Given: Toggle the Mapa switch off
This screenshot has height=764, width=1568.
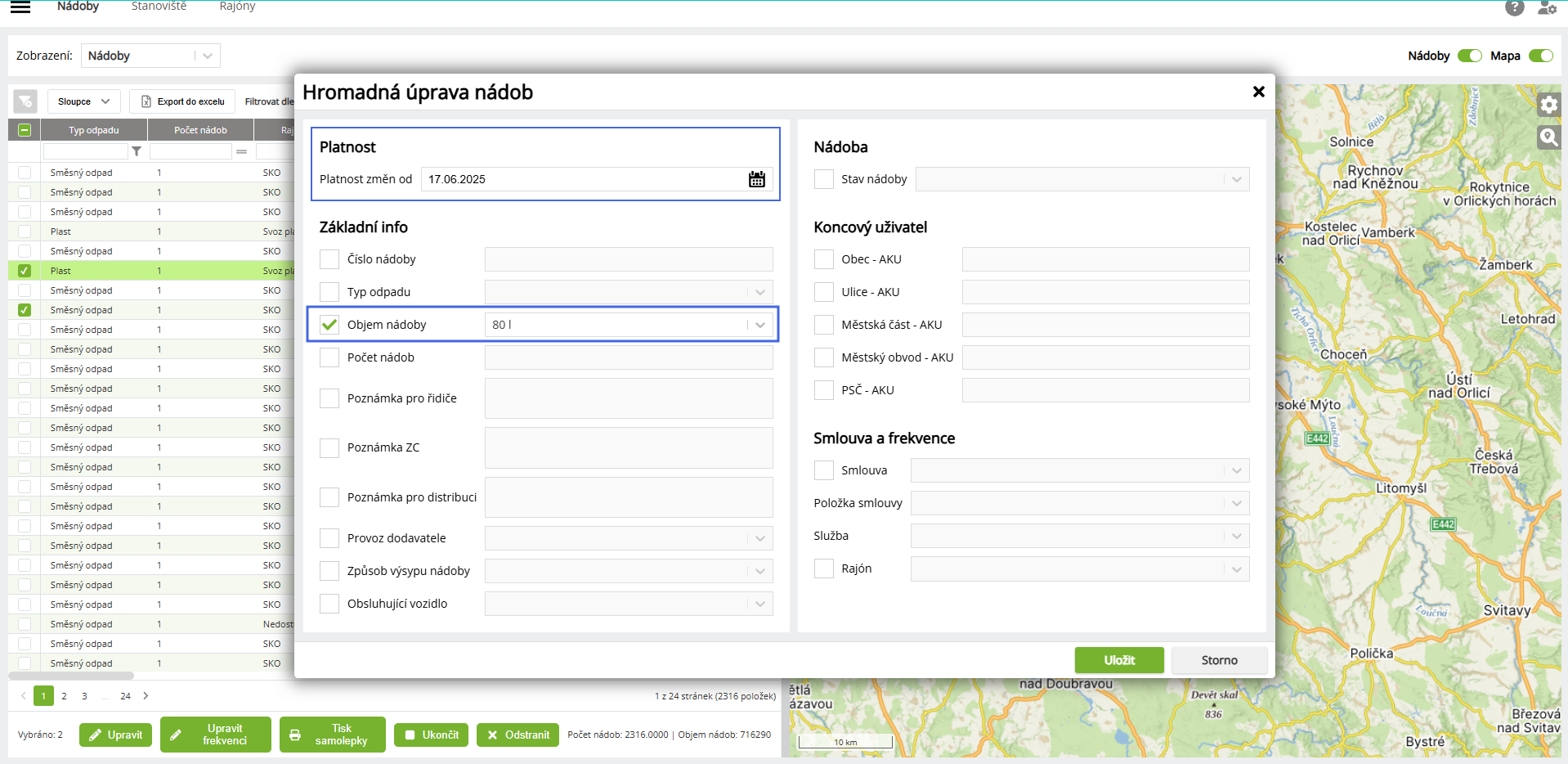Looking at the screenshot, I should (x=1540, y=56).
